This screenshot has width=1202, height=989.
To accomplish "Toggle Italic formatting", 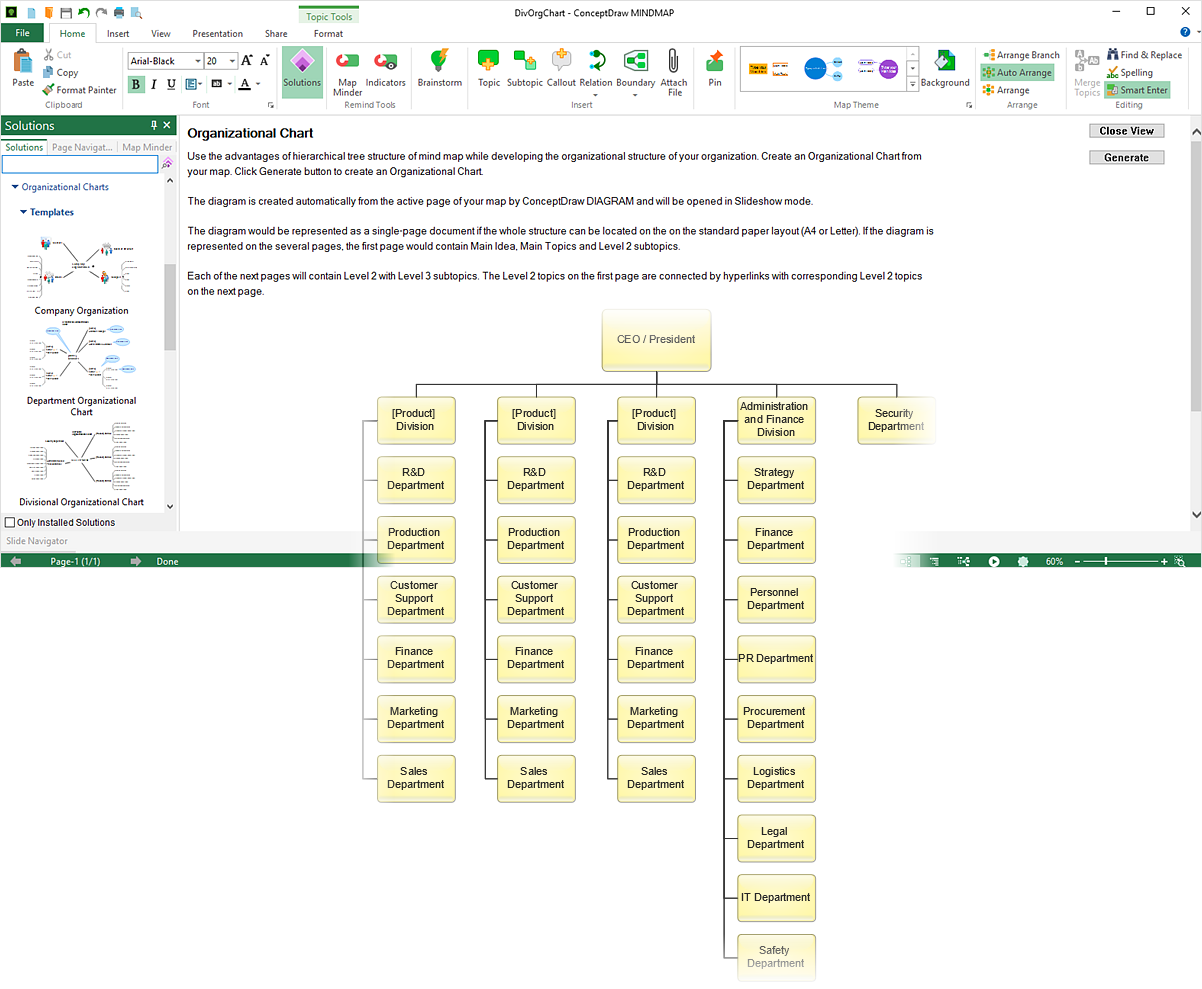I will pos(154,84).
